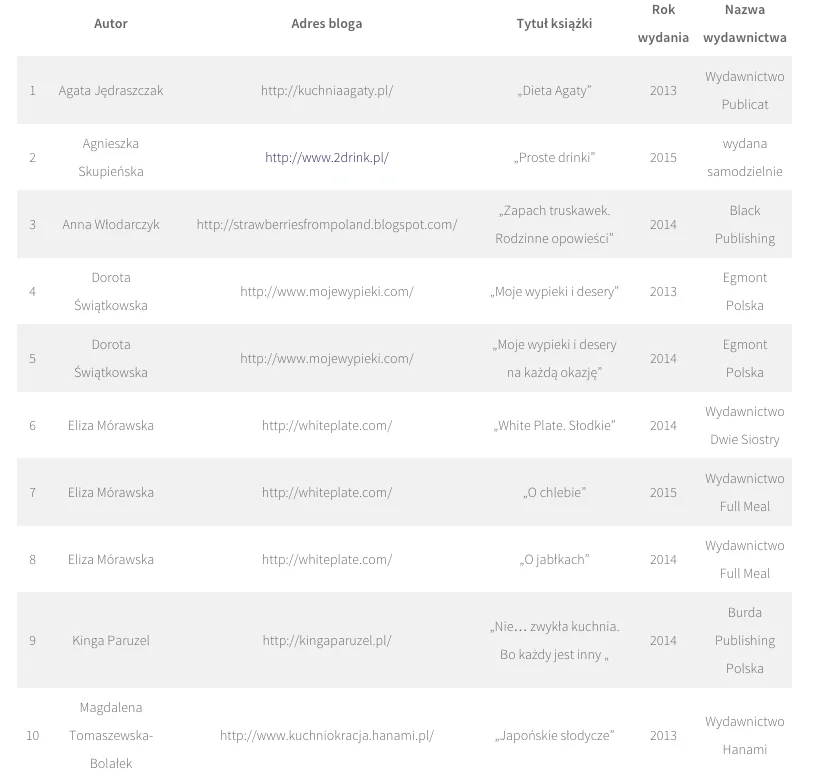
Task: Click the Nazwa wydawnictwa column header
Action: coord(745,23)
